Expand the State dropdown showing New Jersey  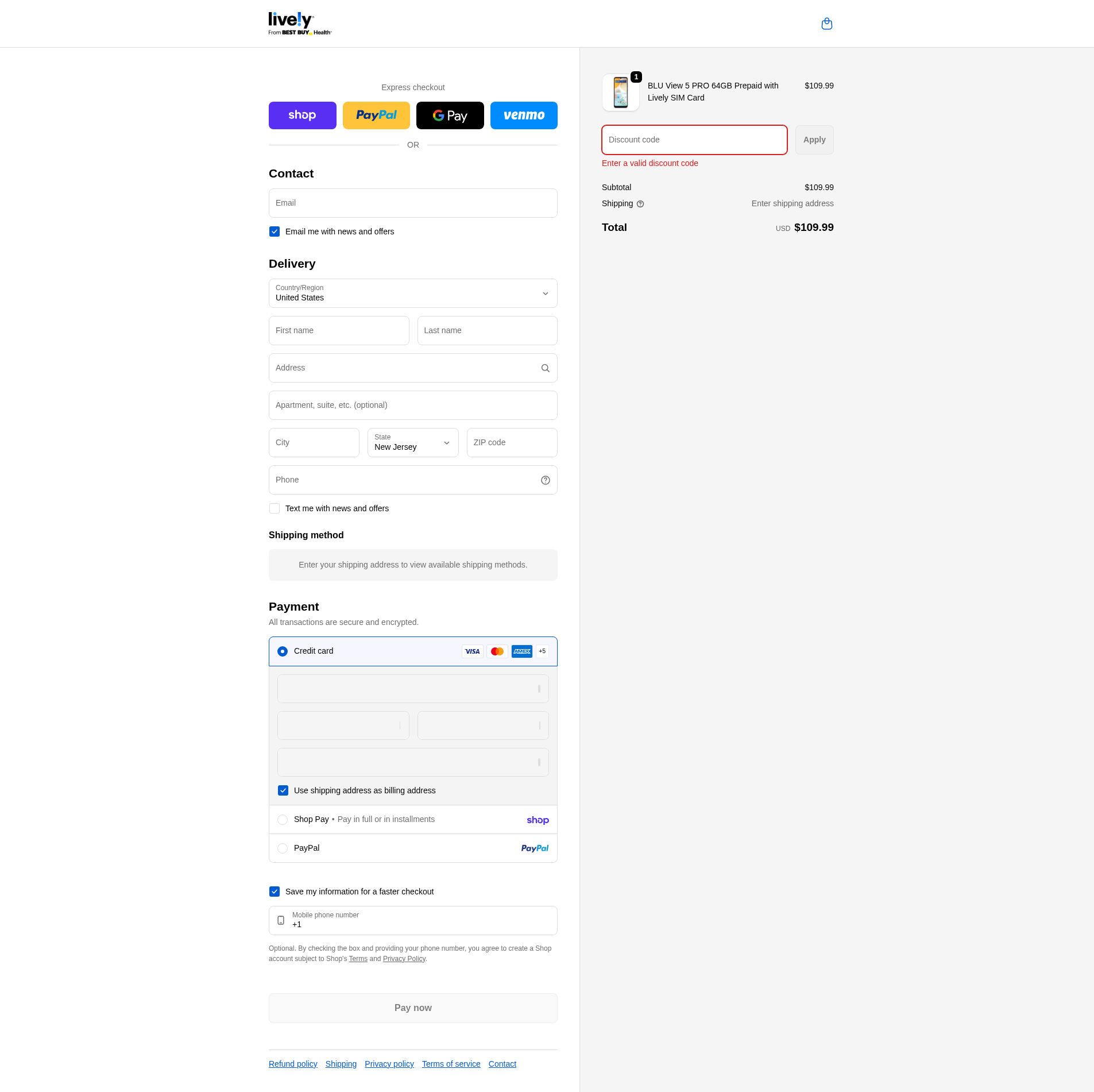412,443
